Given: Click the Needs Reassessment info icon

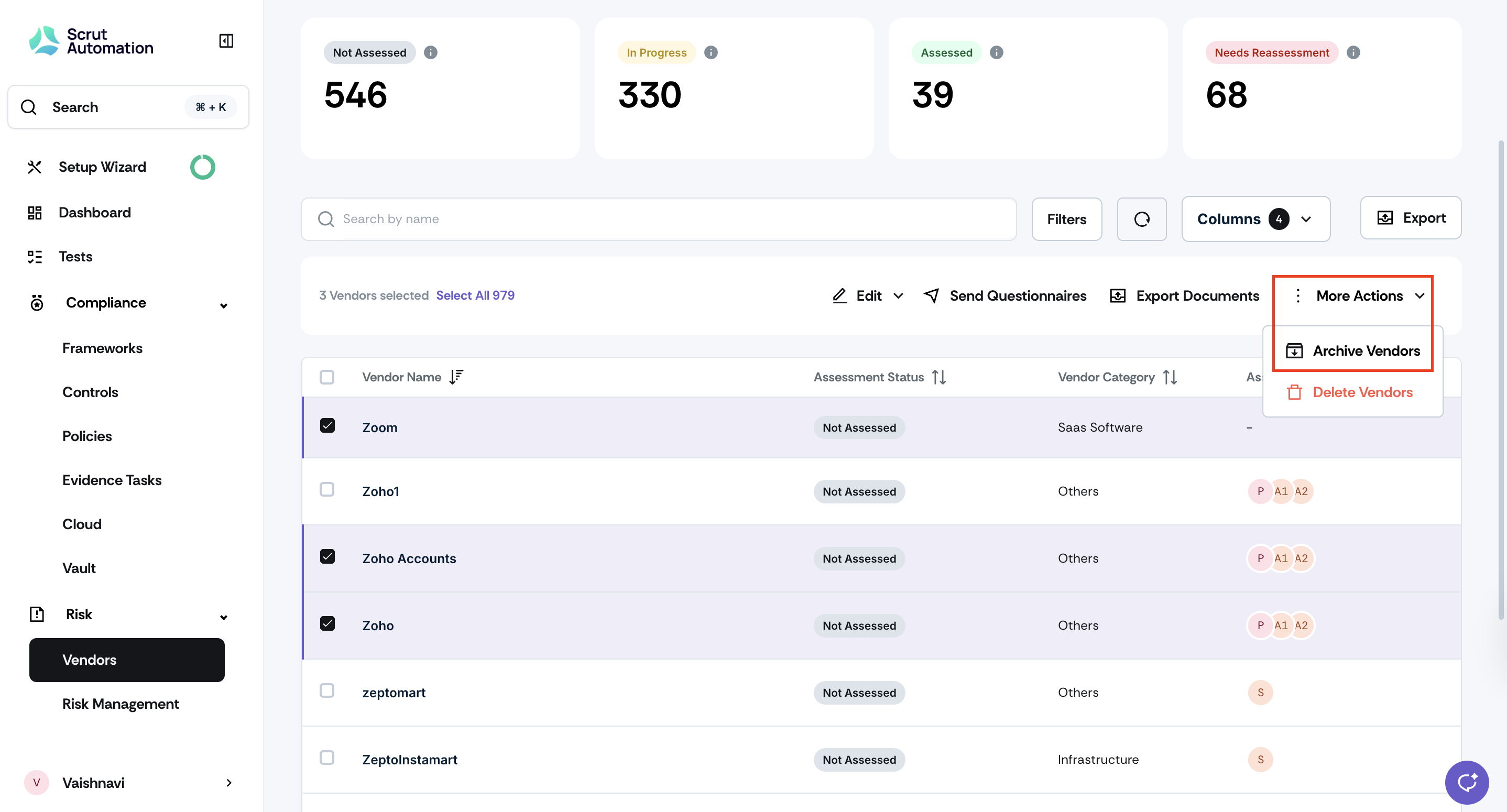Looking at the screenshot, I should coord(1353,53).
